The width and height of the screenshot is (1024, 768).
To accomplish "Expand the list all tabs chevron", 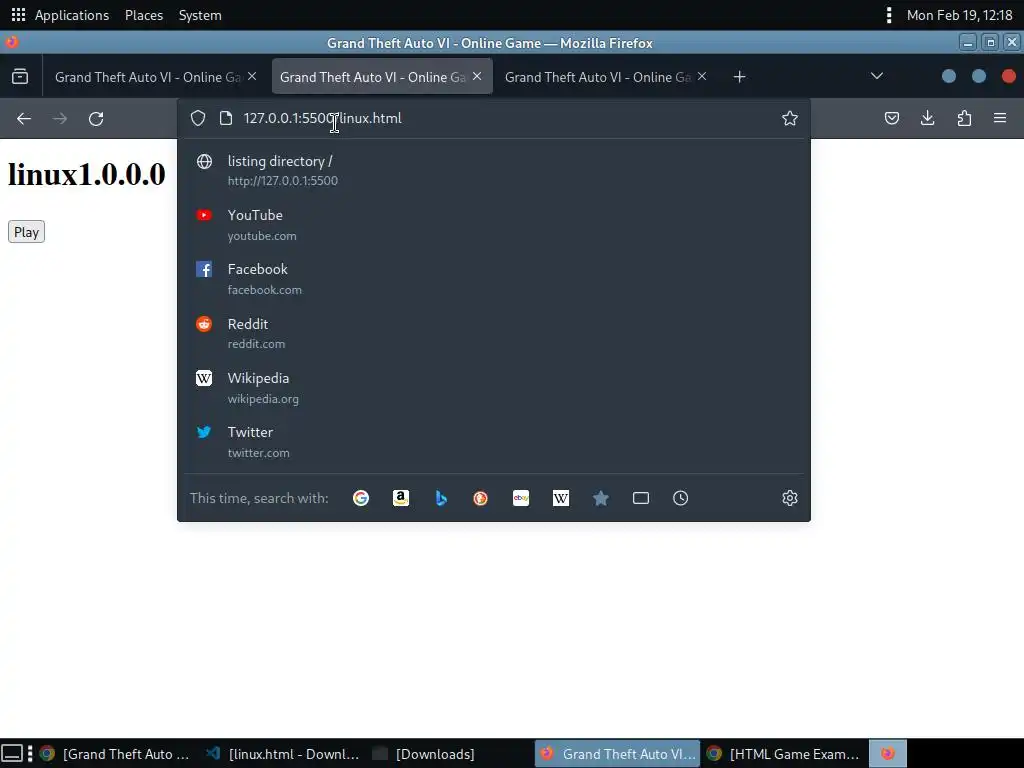I will (x=877, y=76).
